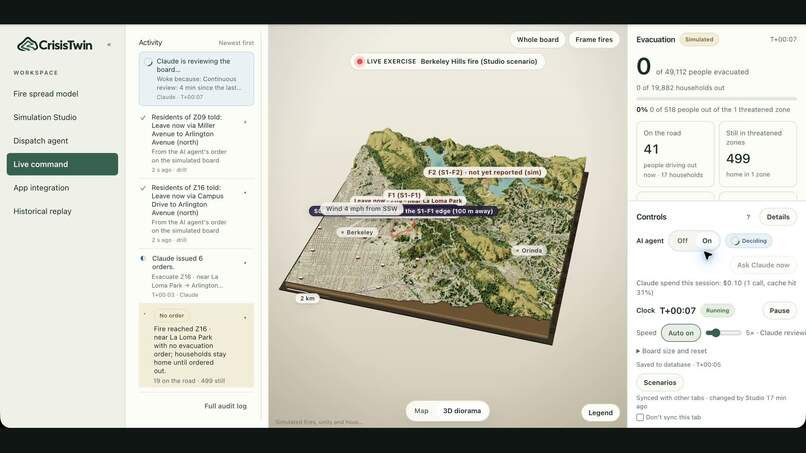Click the CrisisTwin logo icon
Screen dimensions: 806x453
click(x=27, y=45)
